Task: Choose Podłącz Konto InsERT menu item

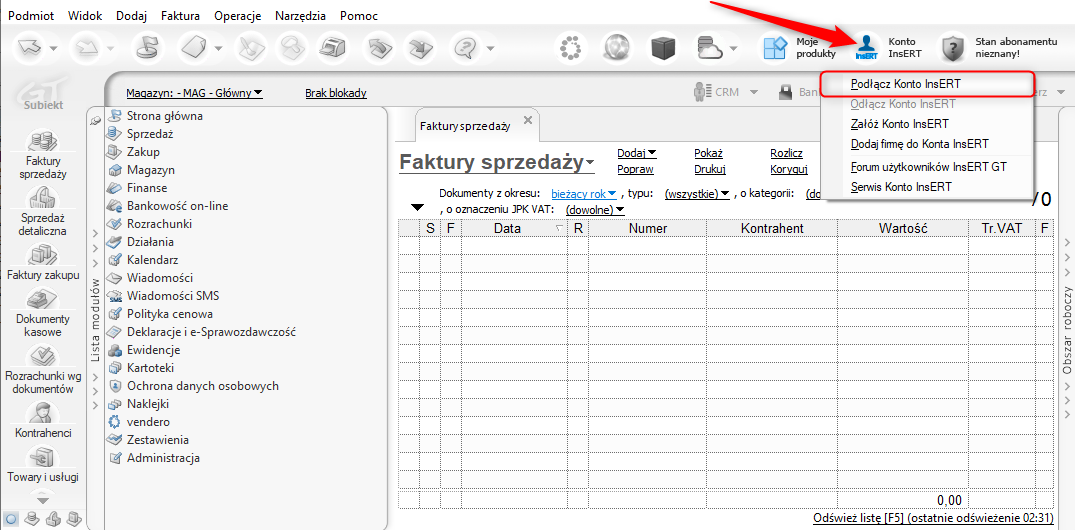Action: (x=926, y=84)
